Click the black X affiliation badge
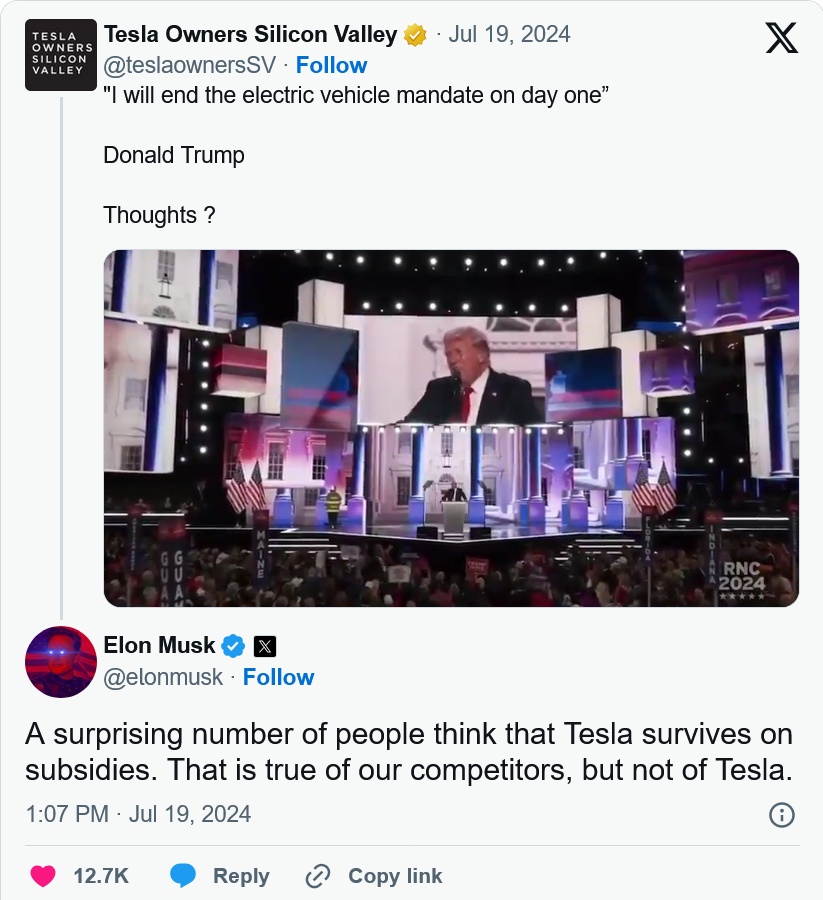The image size is (823, 900). [x=265, y=647]
